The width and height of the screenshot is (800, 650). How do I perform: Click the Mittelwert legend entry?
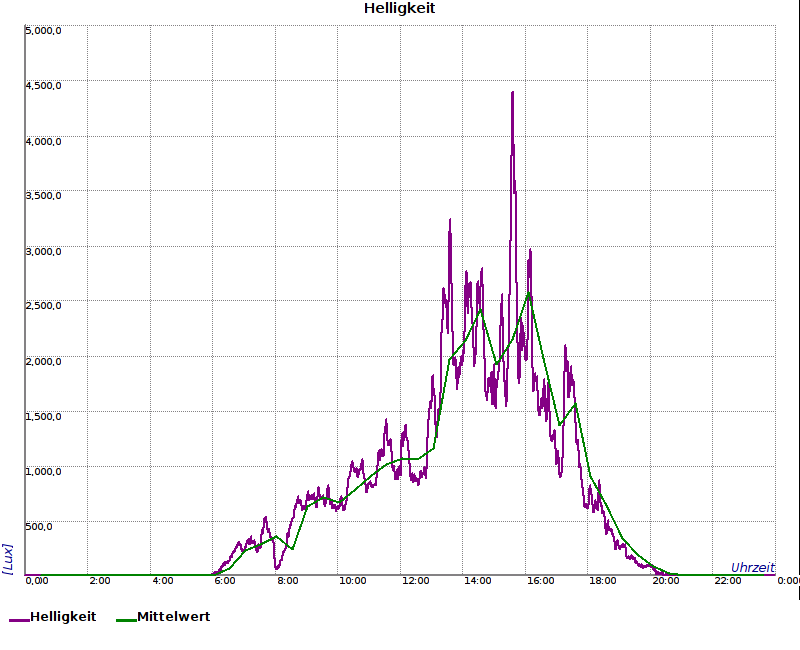click(163, 617)
